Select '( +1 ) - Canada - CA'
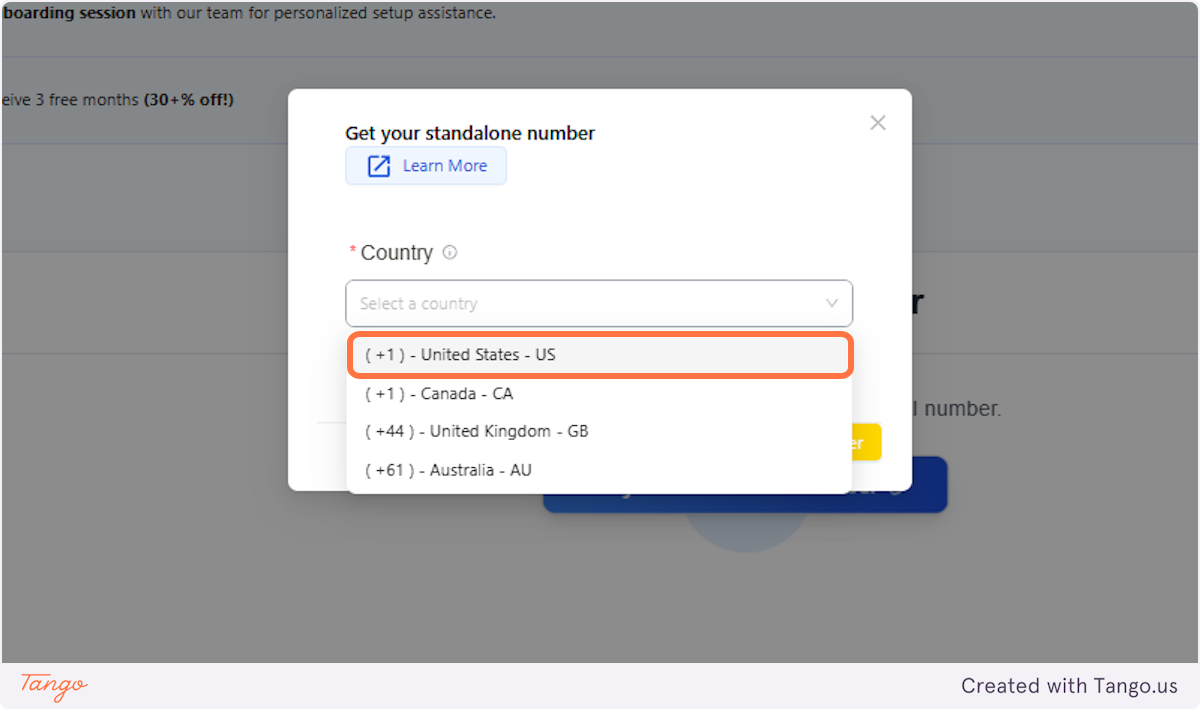Screen dimensions: 1200x709 [599, 393]
